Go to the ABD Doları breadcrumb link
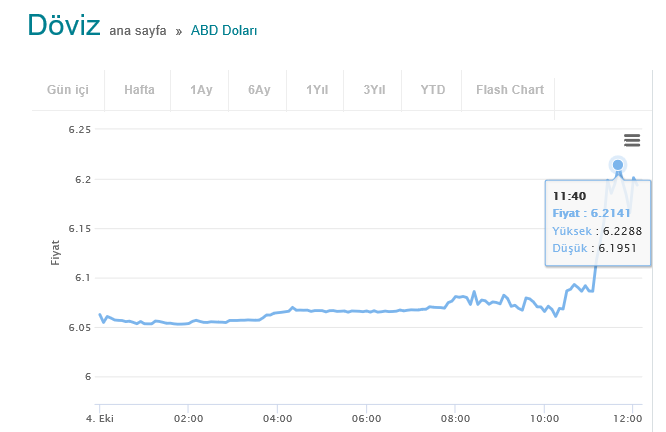The image size is (666, 432). tap(224, 31)
